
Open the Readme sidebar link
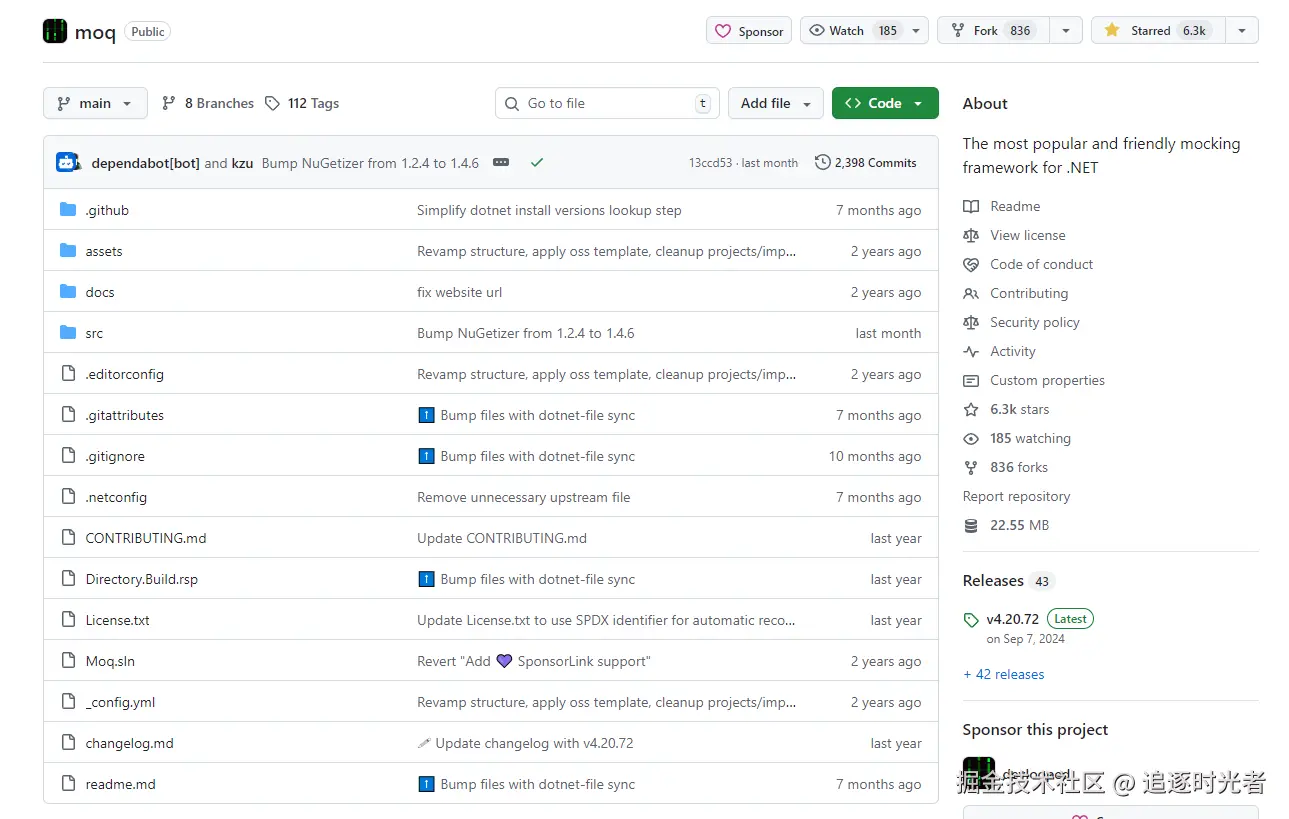[x=1015, y=206]
